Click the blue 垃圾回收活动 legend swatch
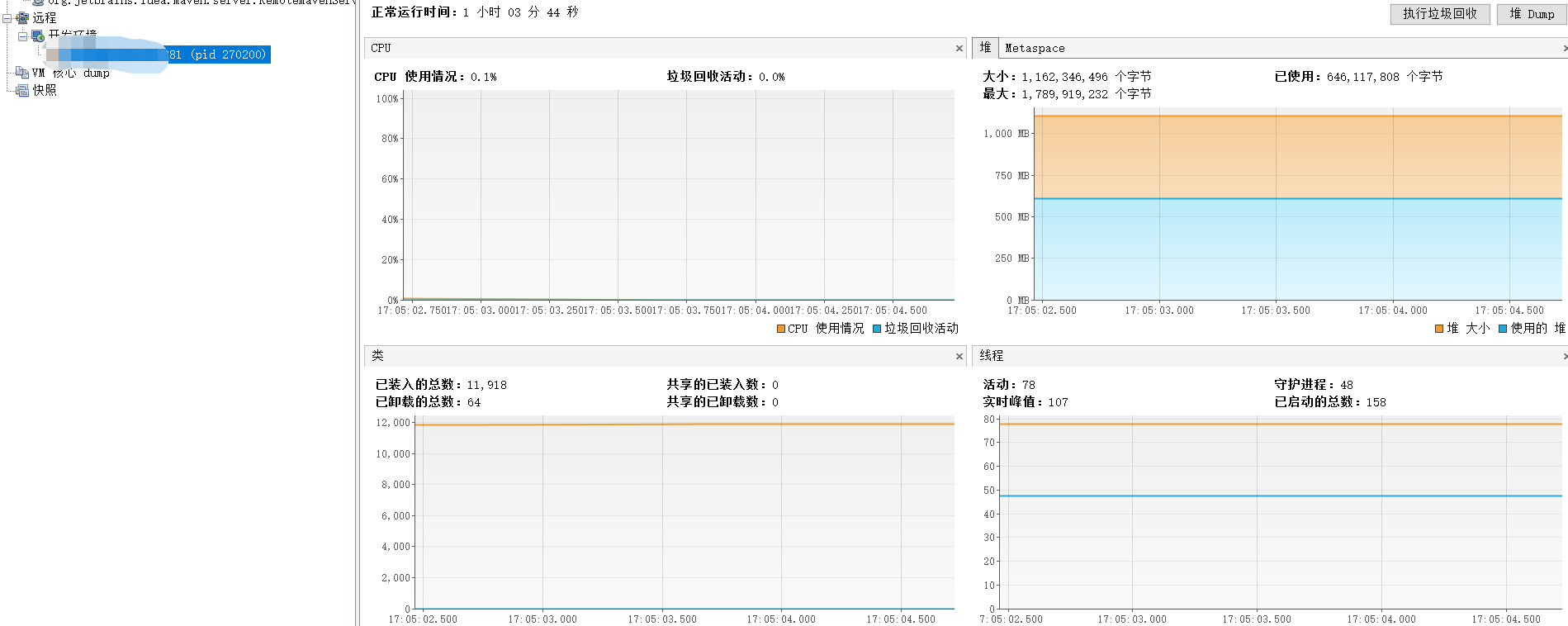The image size is (1568, 626). click(877, 329)
